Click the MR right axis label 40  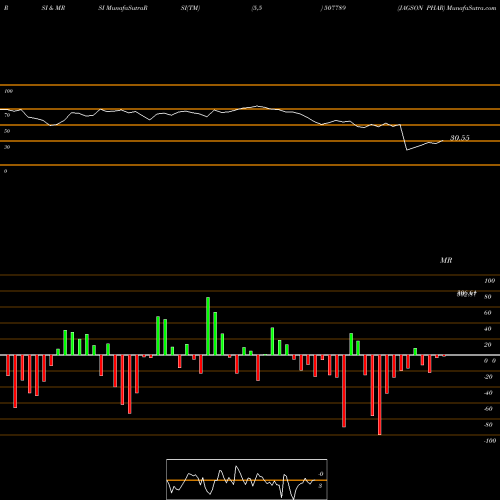pos(488,329)
